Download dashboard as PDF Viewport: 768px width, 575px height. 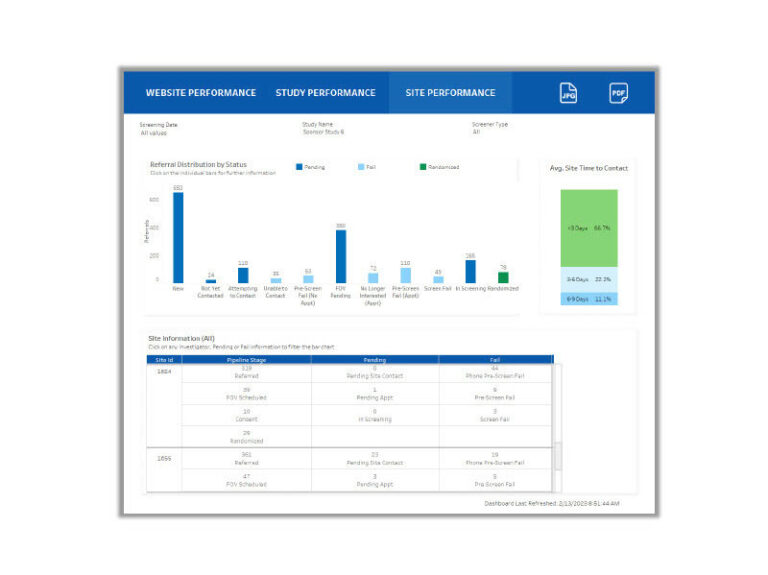pos(619,93)
